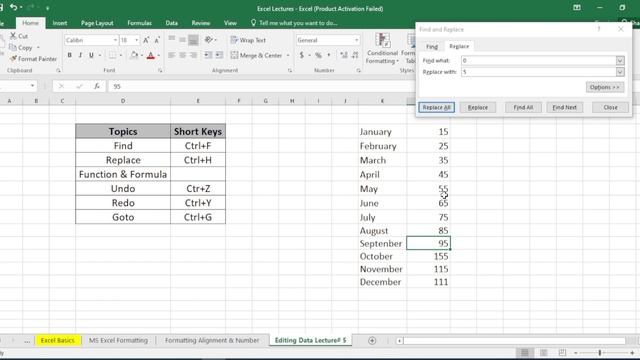Screen dimensions: 640x360
Task: Open the Page Layout tab
Action: coord(97,23)
